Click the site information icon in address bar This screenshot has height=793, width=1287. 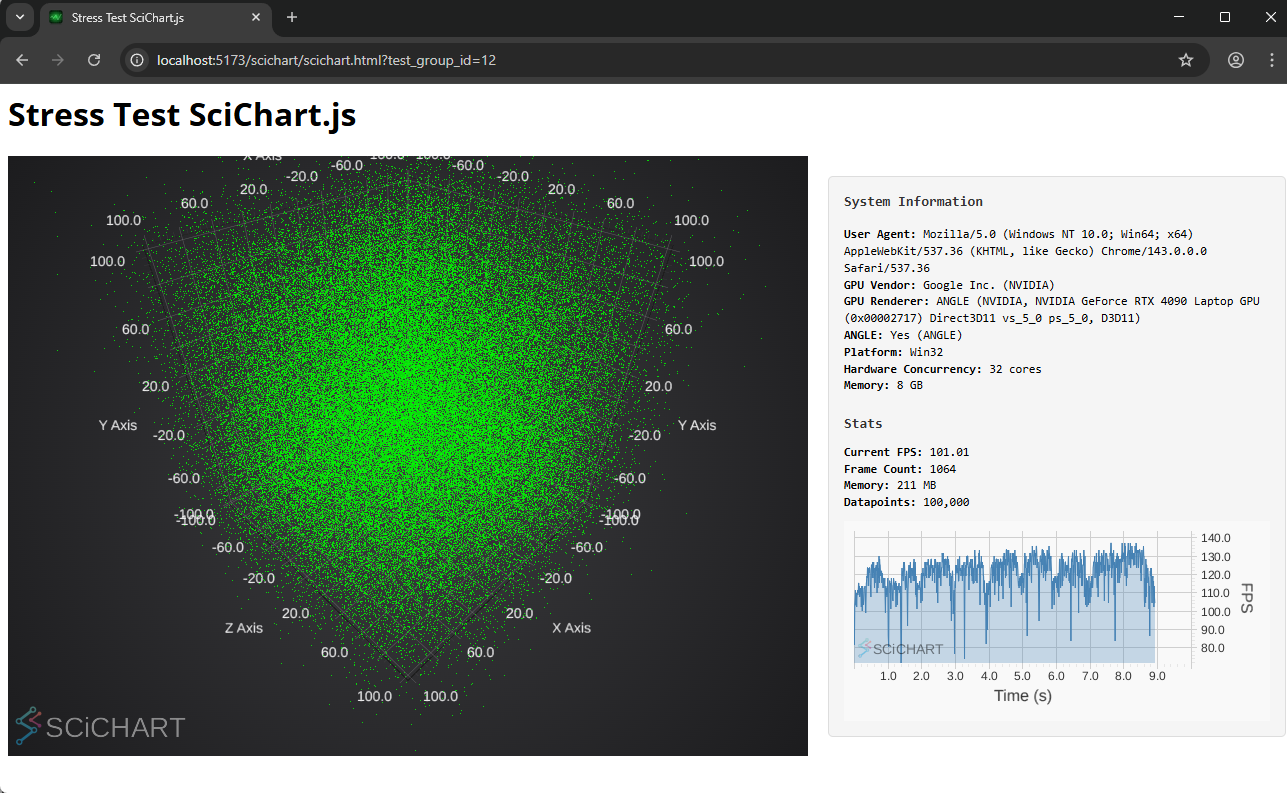click(x=138, y=60)
